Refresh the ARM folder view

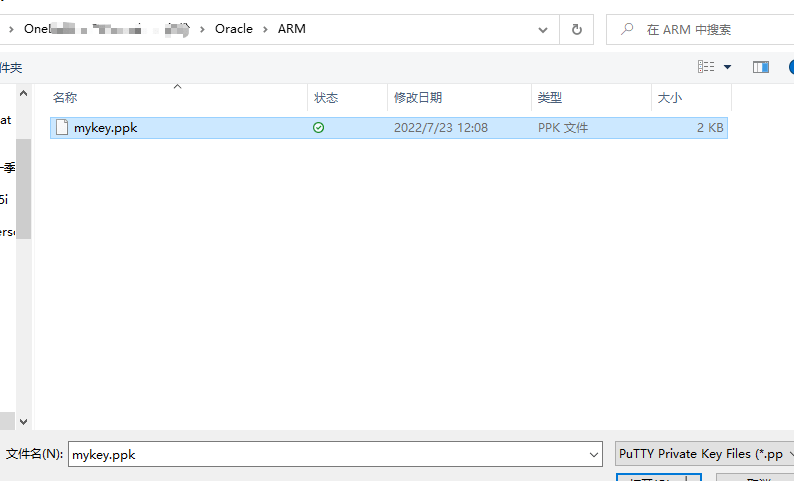tap(576, 29)
